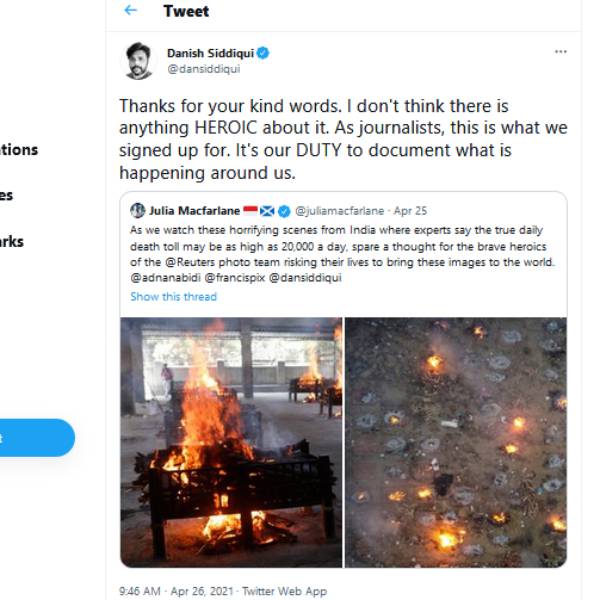Open the three-dot more options menu
The height and width of the screenshot is (600, 600).
pos(560,52)
